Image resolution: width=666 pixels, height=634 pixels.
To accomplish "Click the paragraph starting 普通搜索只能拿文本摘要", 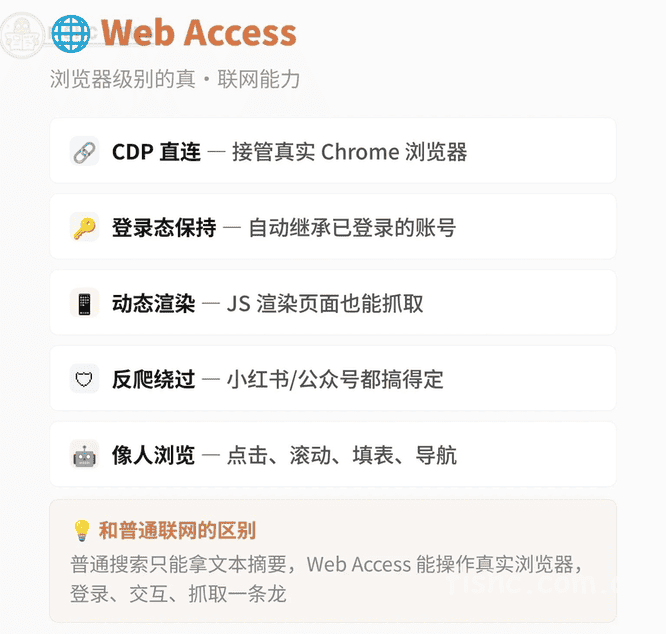I will click(x=326, y=578).
